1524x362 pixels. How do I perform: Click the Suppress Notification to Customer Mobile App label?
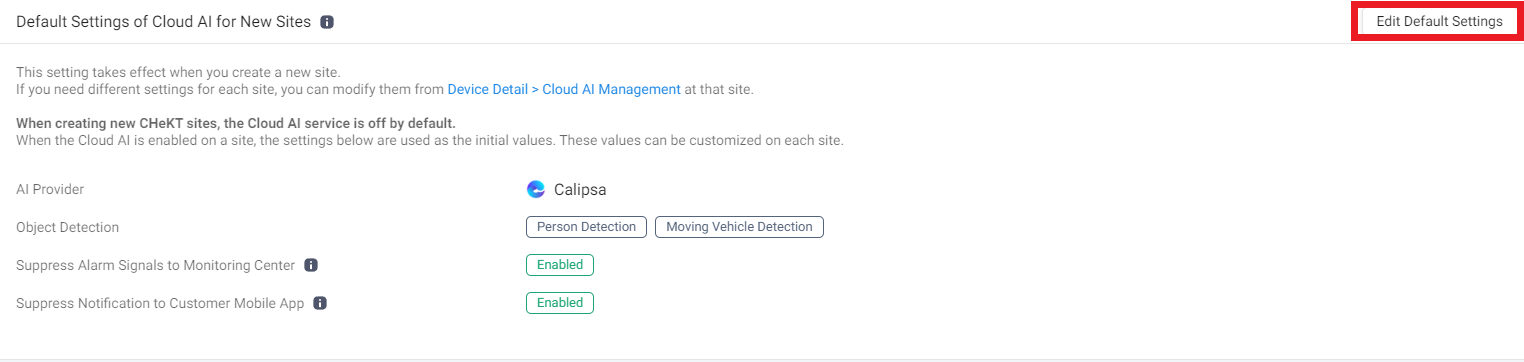(x=160, y=303)
